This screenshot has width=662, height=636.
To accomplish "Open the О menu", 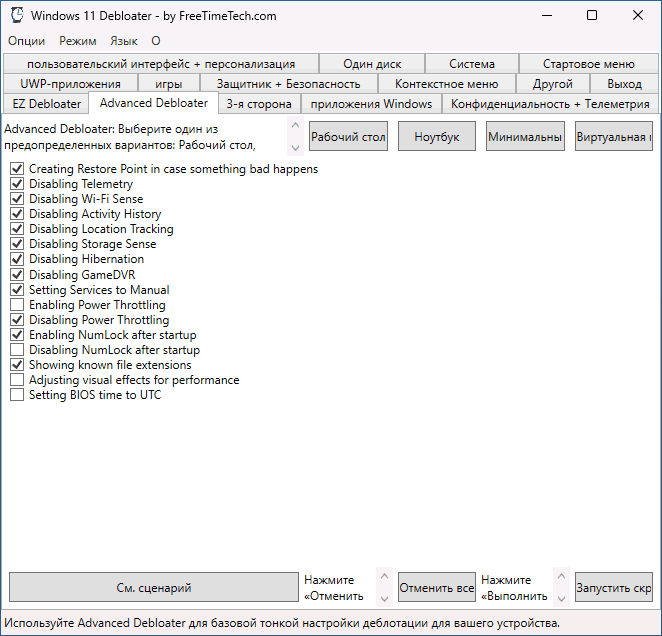I will pyautogui.click(x=156, y=41).
